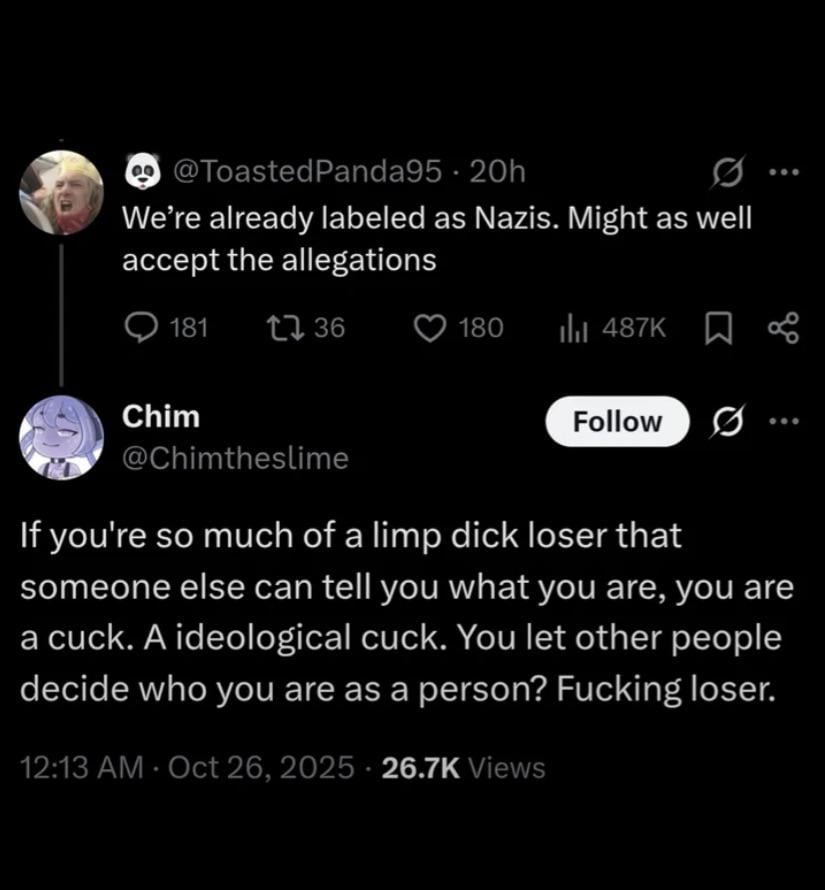825x890 pixels.
Task: Open the @ToastedPanda95 profile handle
Action: (306, 173)
